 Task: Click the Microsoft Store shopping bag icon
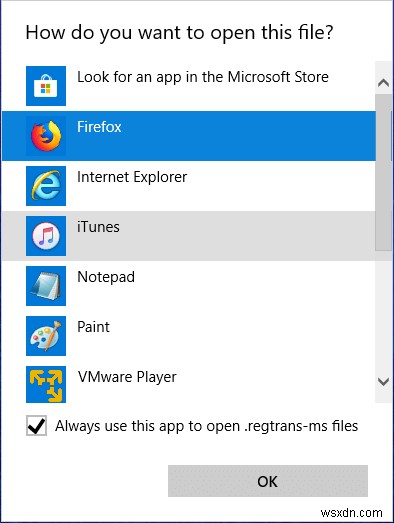click(46, 86)
